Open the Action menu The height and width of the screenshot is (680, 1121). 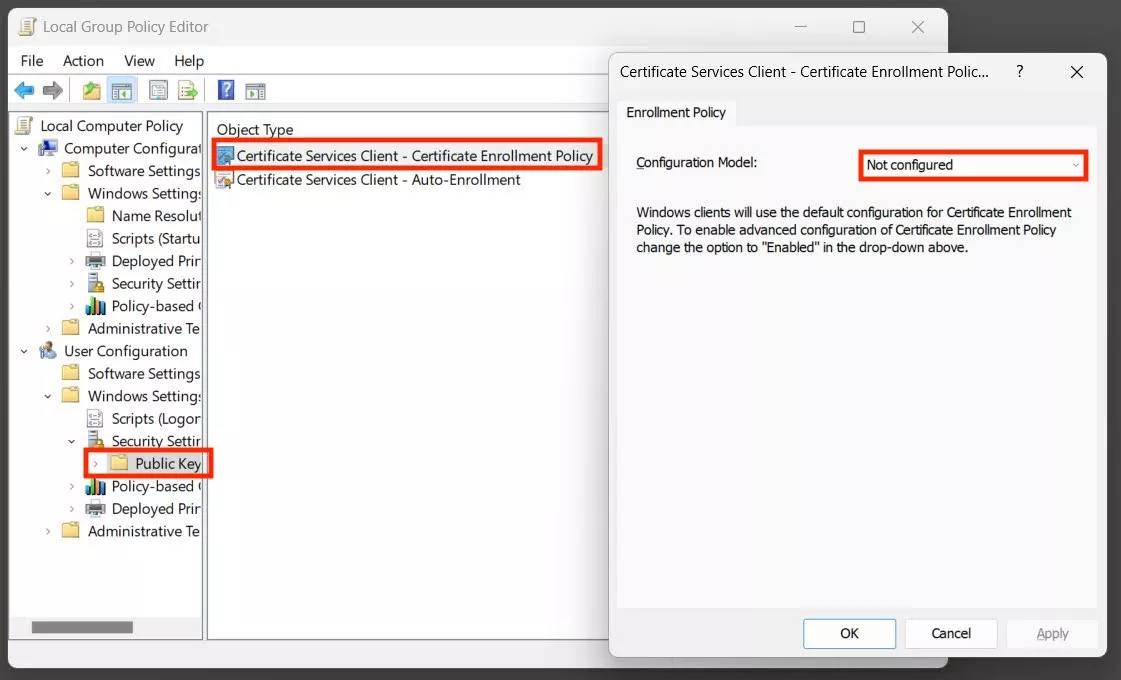83,61
